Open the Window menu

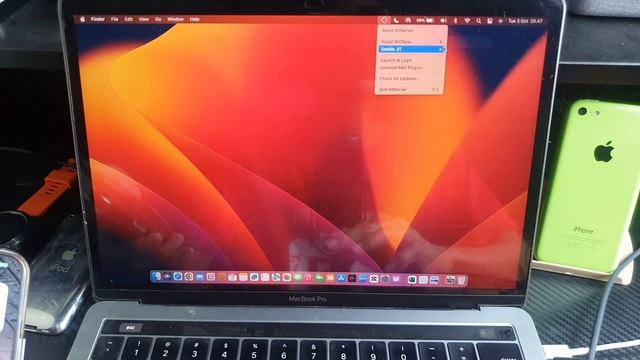point(176,19)
